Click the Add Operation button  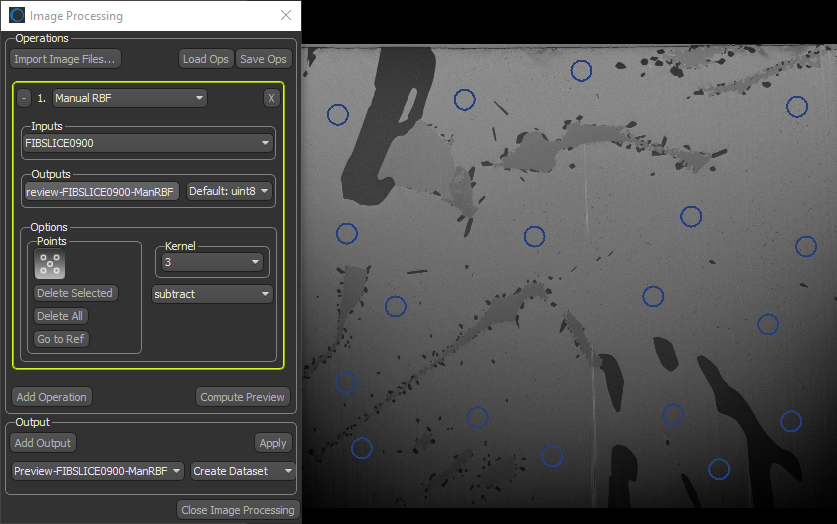click(52, 397)
